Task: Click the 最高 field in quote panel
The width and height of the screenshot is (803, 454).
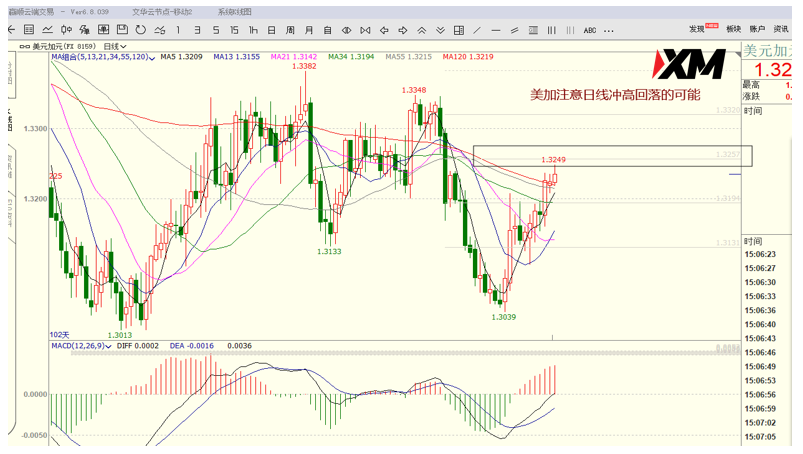Action: click(x=751, y=85)
